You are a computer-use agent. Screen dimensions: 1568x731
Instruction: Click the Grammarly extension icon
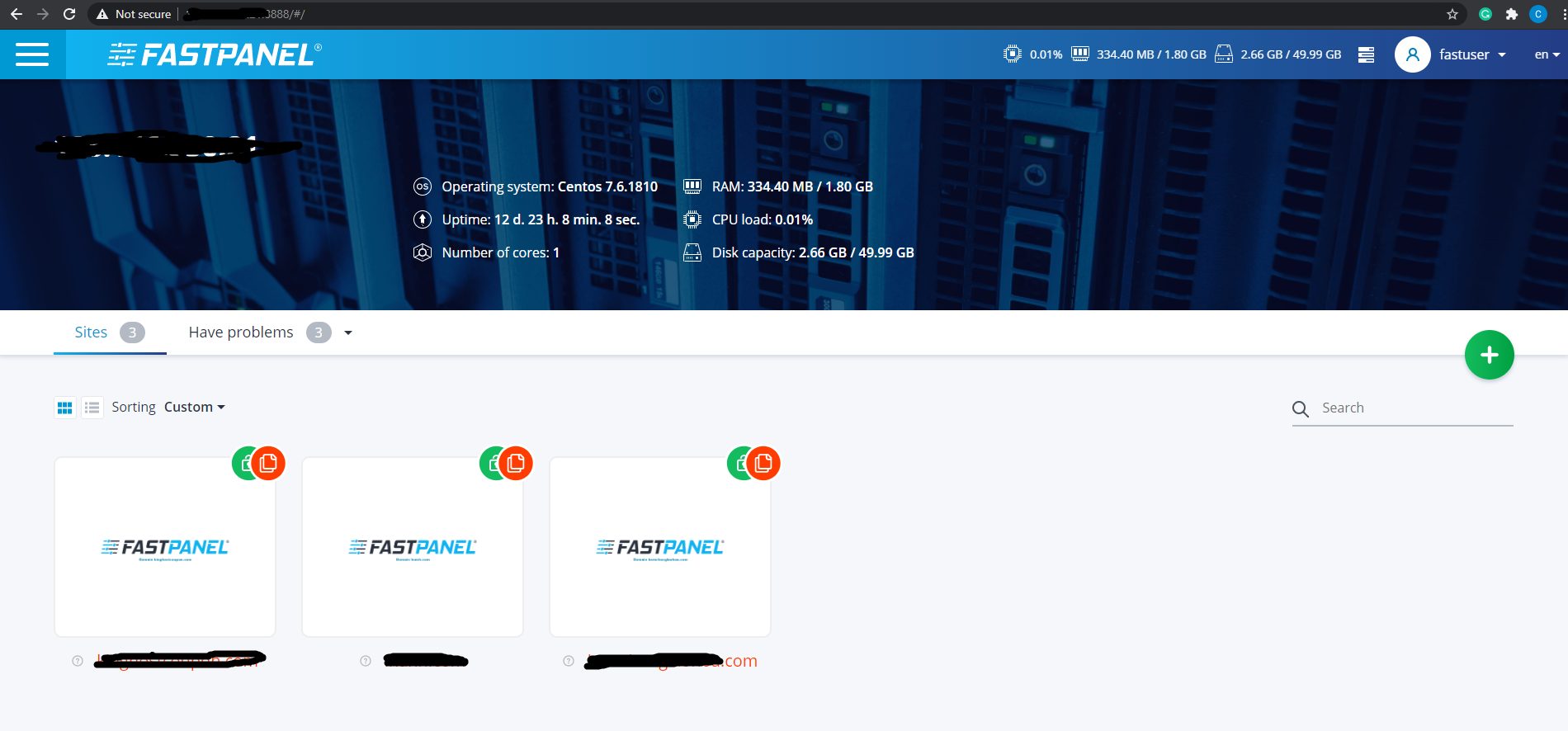[1485, 14]
